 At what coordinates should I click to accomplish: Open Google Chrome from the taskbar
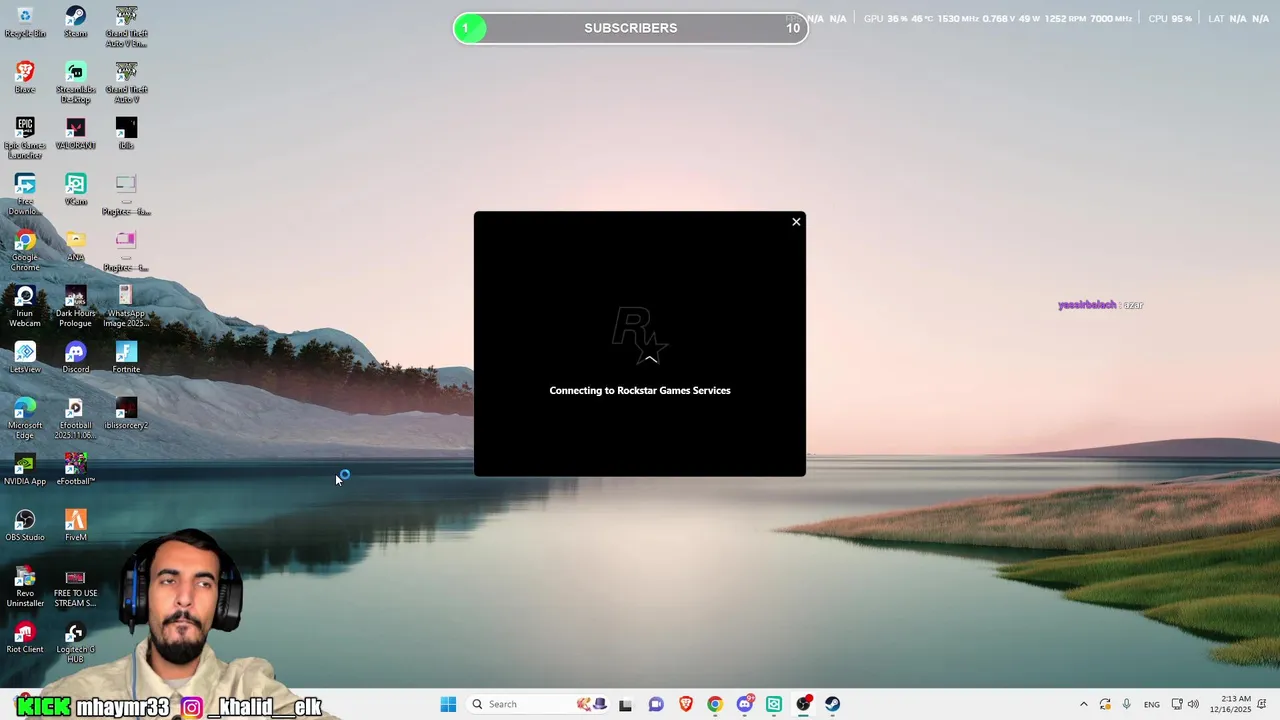[714, 704]
